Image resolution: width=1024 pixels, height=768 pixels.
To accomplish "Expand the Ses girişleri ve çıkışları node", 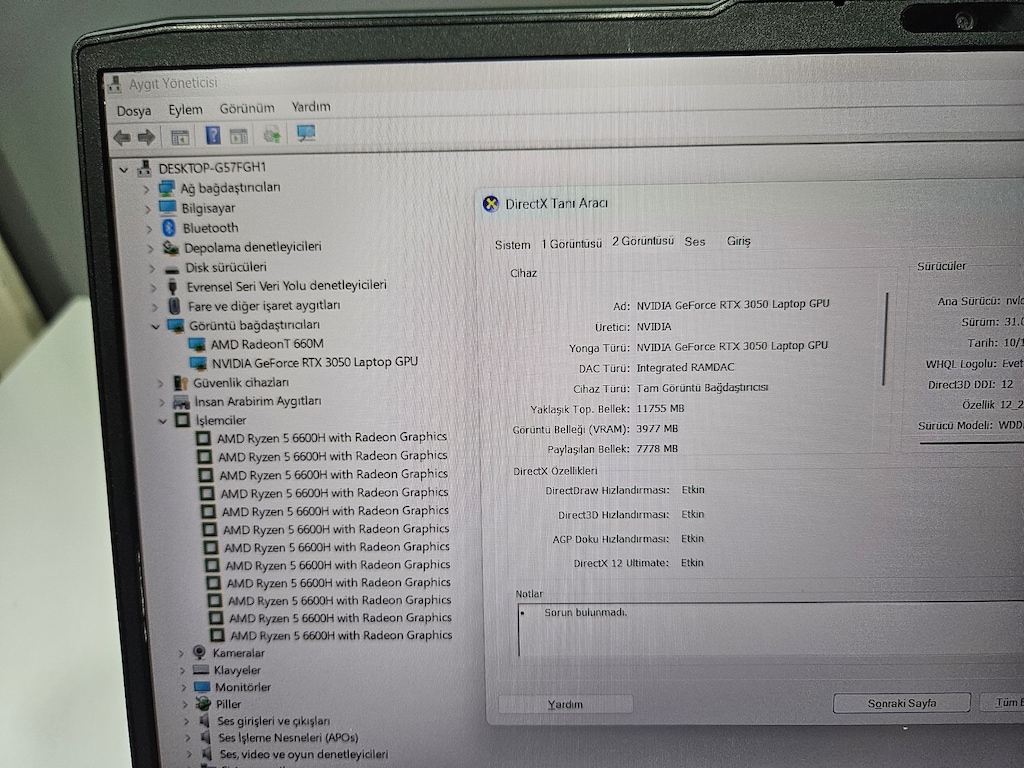I will coord(187,721).
